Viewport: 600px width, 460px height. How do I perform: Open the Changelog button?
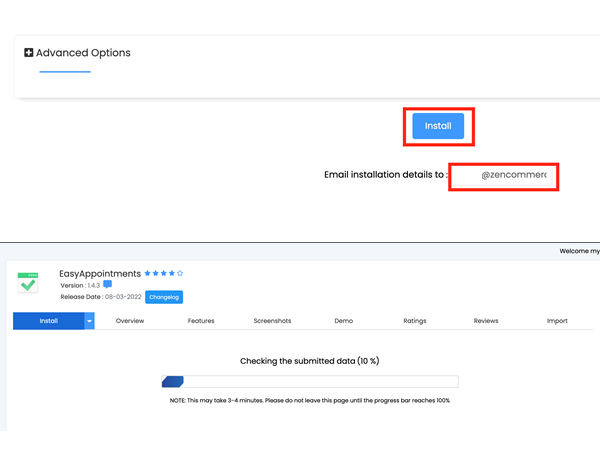click(x=164, y=297)
